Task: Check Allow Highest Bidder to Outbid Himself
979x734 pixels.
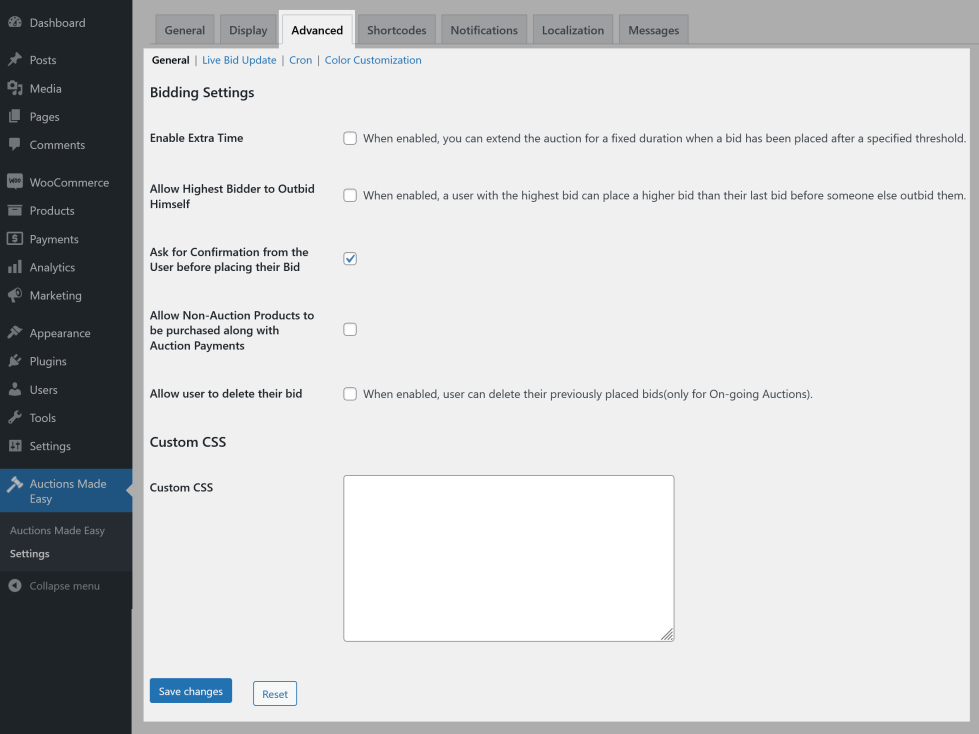Action: point(350,195)
